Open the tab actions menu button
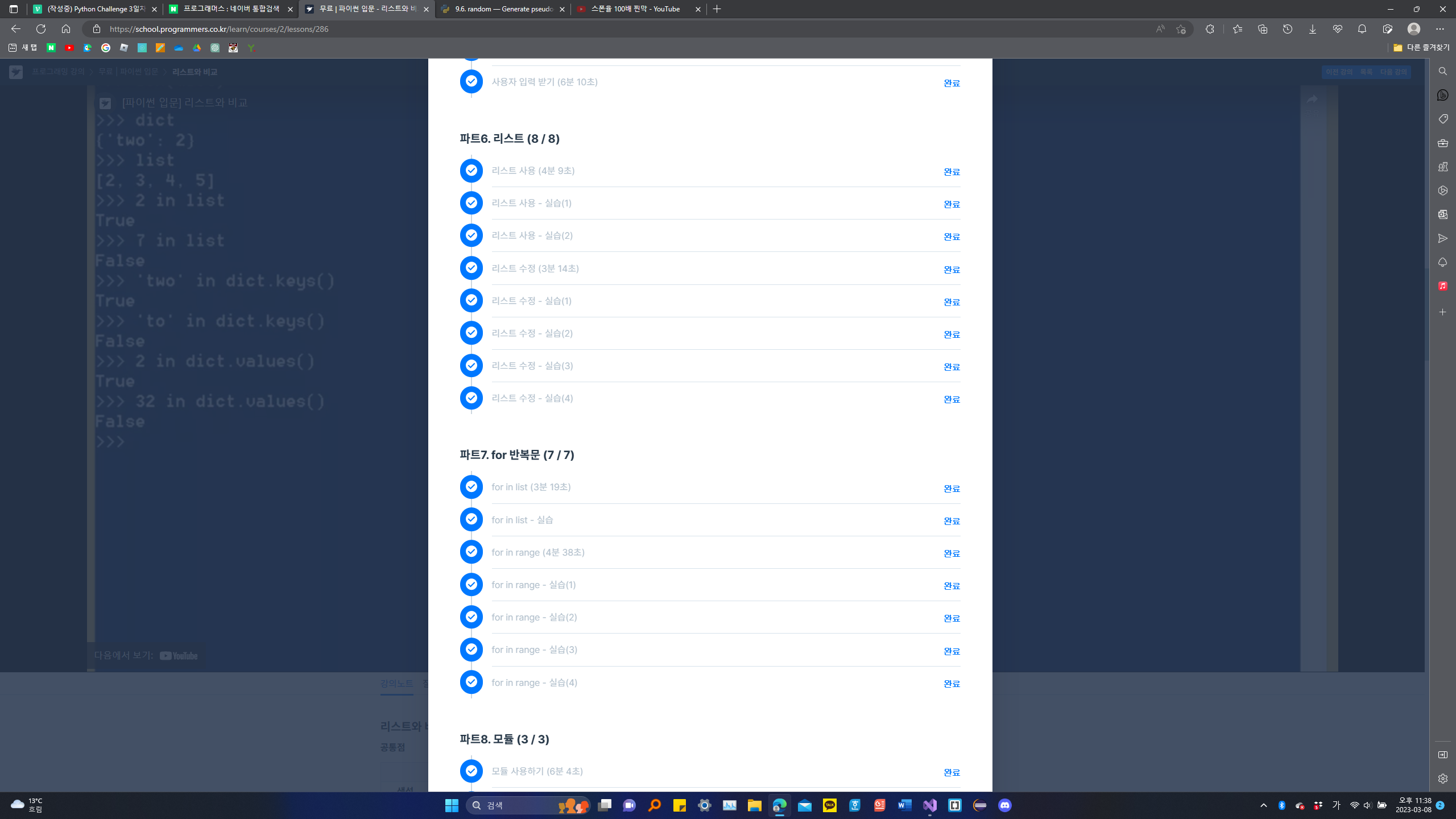This screenshot has width=1456, height=819. [14, 9]
